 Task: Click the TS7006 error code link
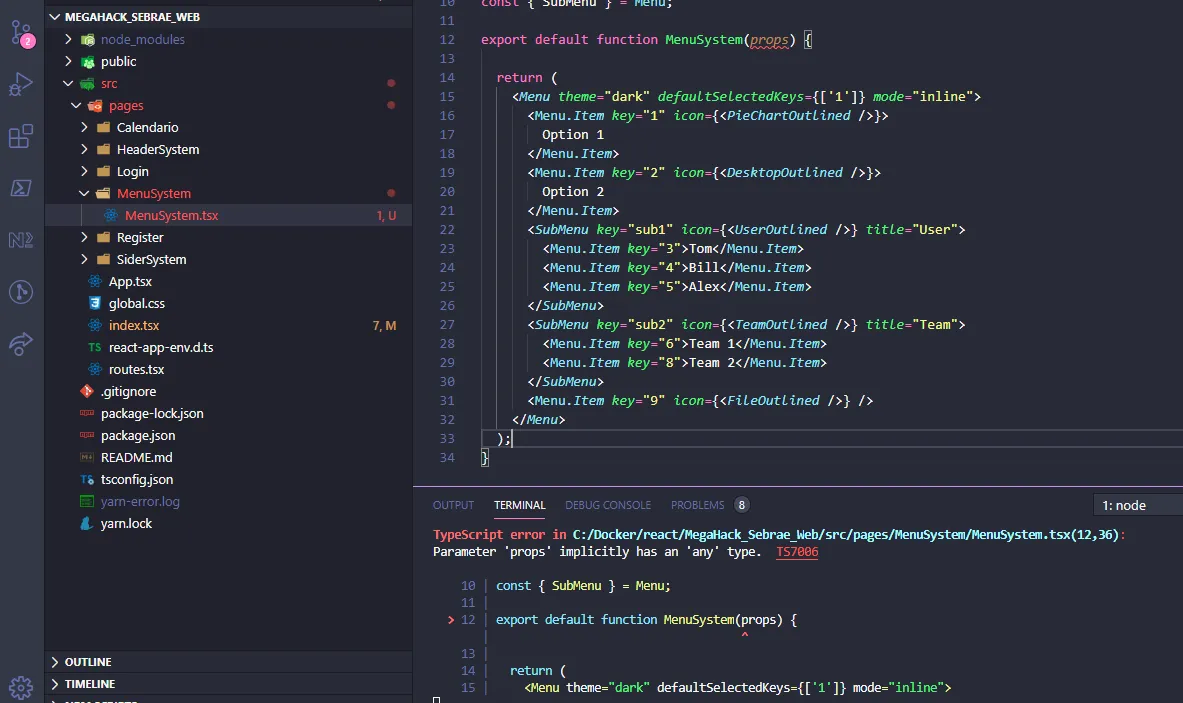[x=796, y=552]
